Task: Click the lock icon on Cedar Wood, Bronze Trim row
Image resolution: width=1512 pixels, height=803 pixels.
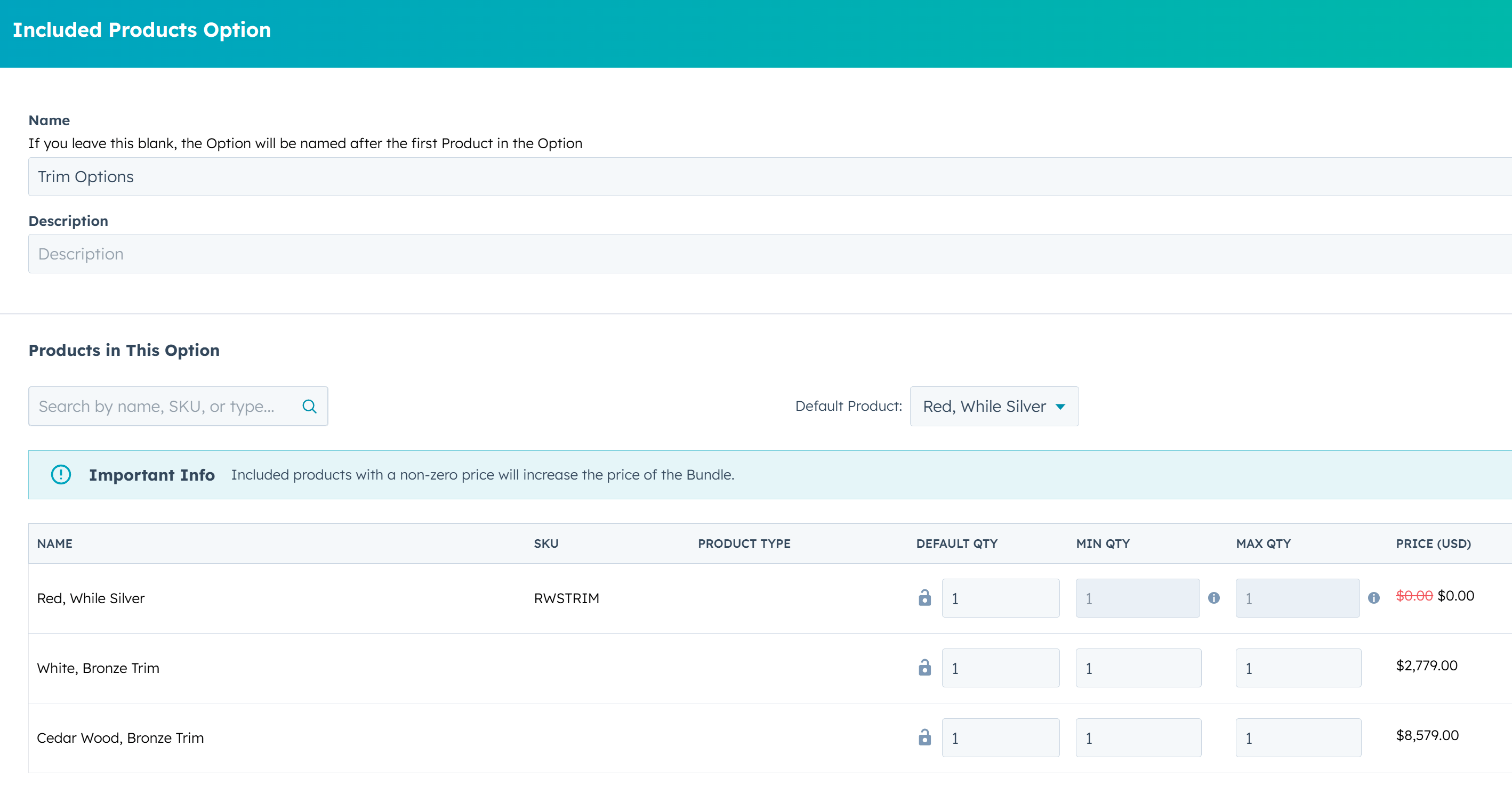Action: pyautogui.click(x=925, y=737)
